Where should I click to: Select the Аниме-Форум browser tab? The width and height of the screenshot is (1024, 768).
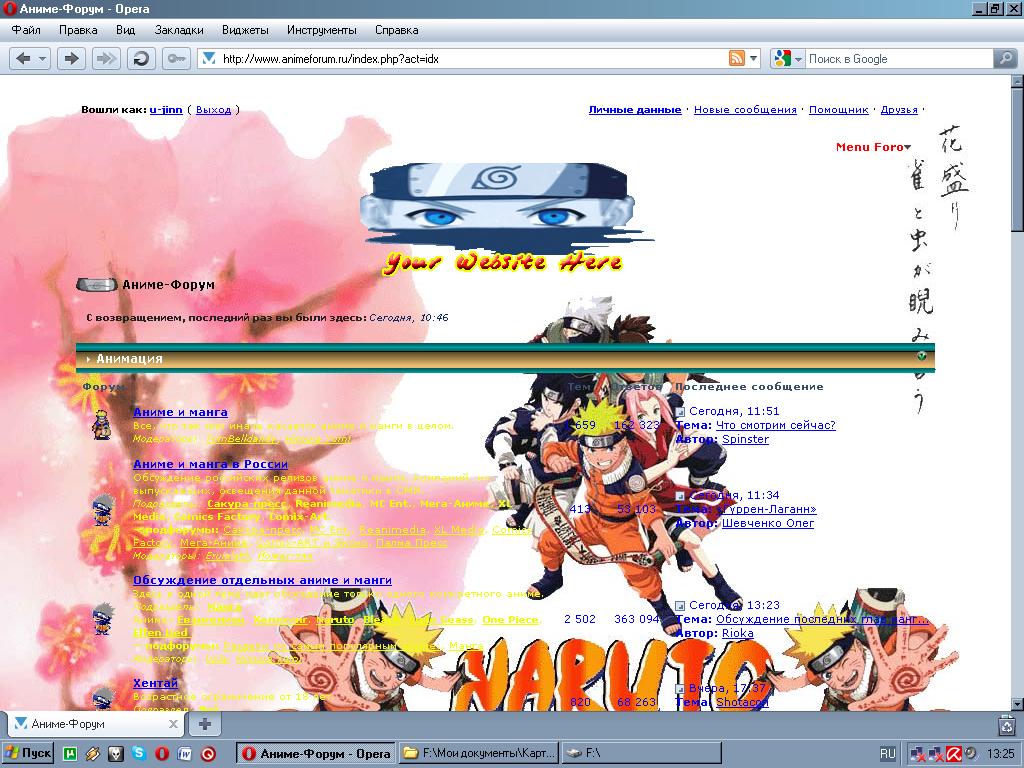pos(96,724)
